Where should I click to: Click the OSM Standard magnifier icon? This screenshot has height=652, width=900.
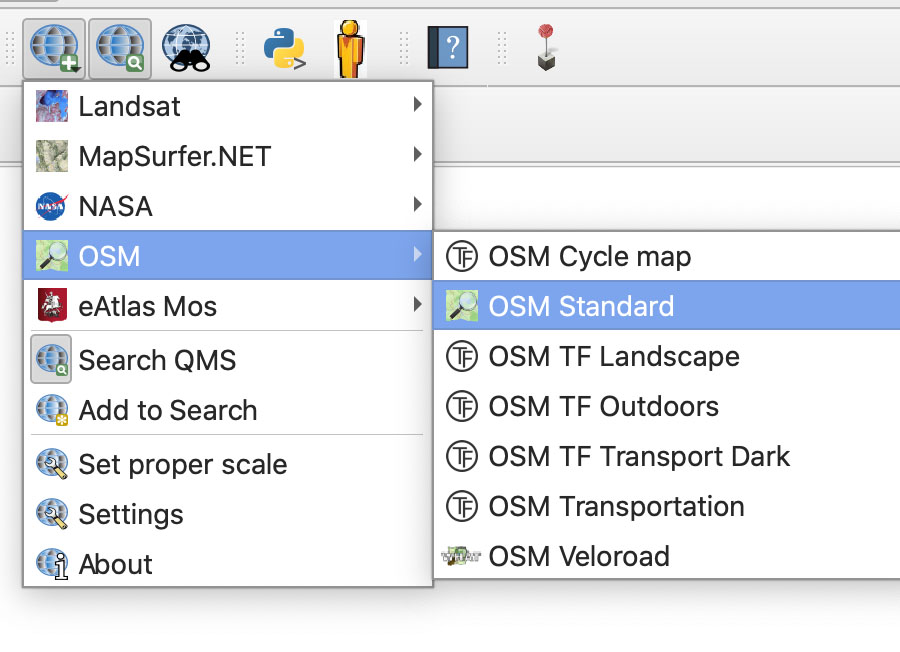(x=461, y=306)
